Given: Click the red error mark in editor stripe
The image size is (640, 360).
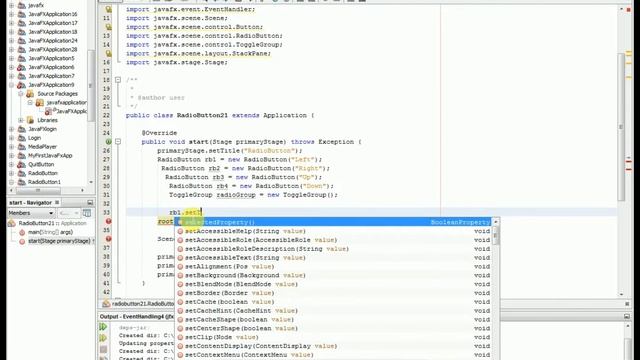Looking at the screenshot, I should click(629, 162).
